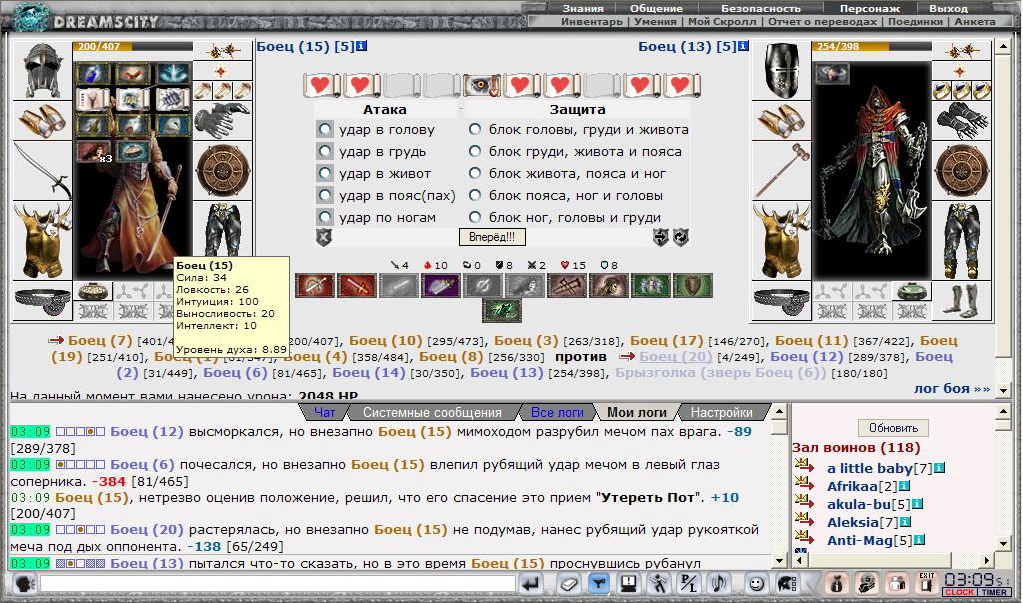
Task: Use the blue potion inventory item
Action: (x=93, y=74)
